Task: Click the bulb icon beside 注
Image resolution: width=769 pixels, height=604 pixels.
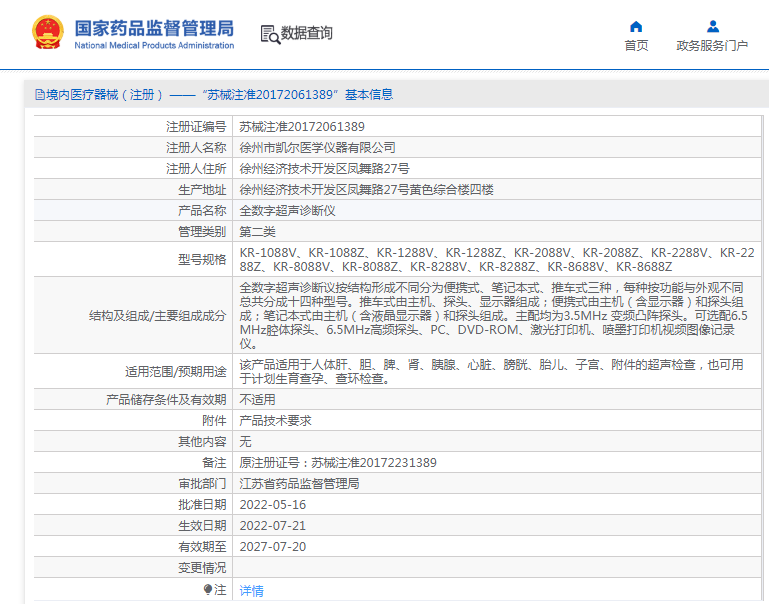Action: [x=208, y=589]
